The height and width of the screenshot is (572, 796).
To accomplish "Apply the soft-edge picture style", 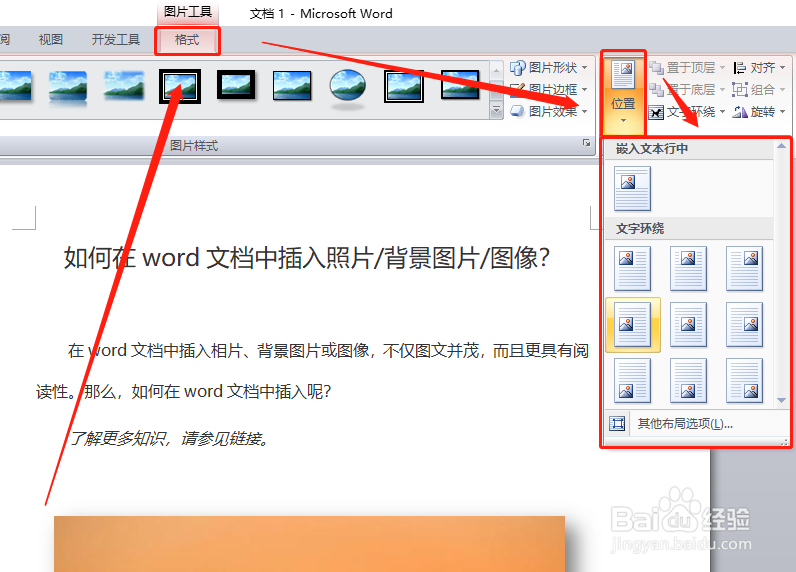I will point(124,85).
